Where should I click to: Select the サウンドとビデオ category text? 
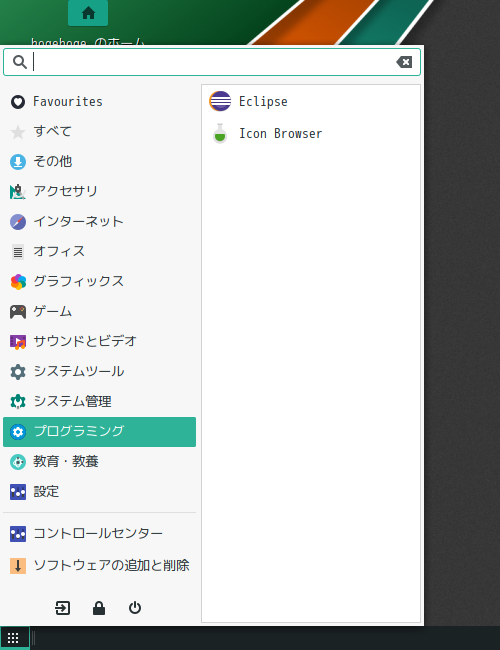[x=85, y=341]
